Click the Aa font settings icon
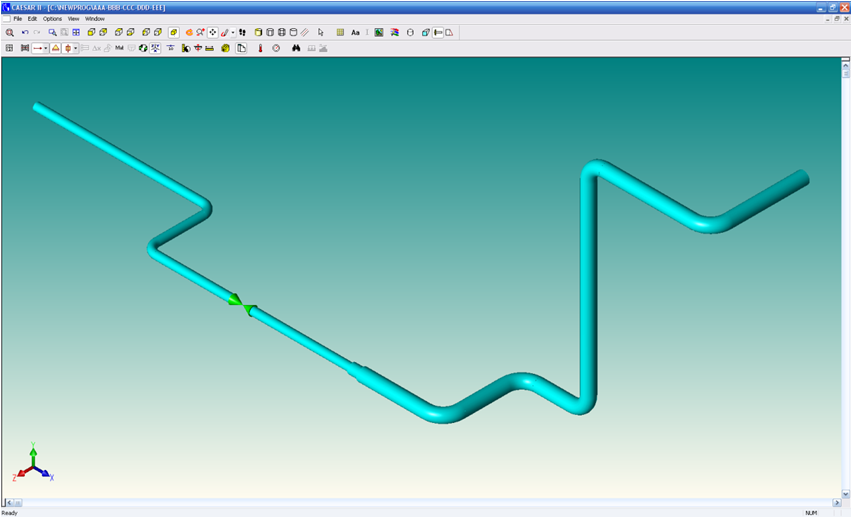This screenshot has width=852, height=518. coord(355,33)
